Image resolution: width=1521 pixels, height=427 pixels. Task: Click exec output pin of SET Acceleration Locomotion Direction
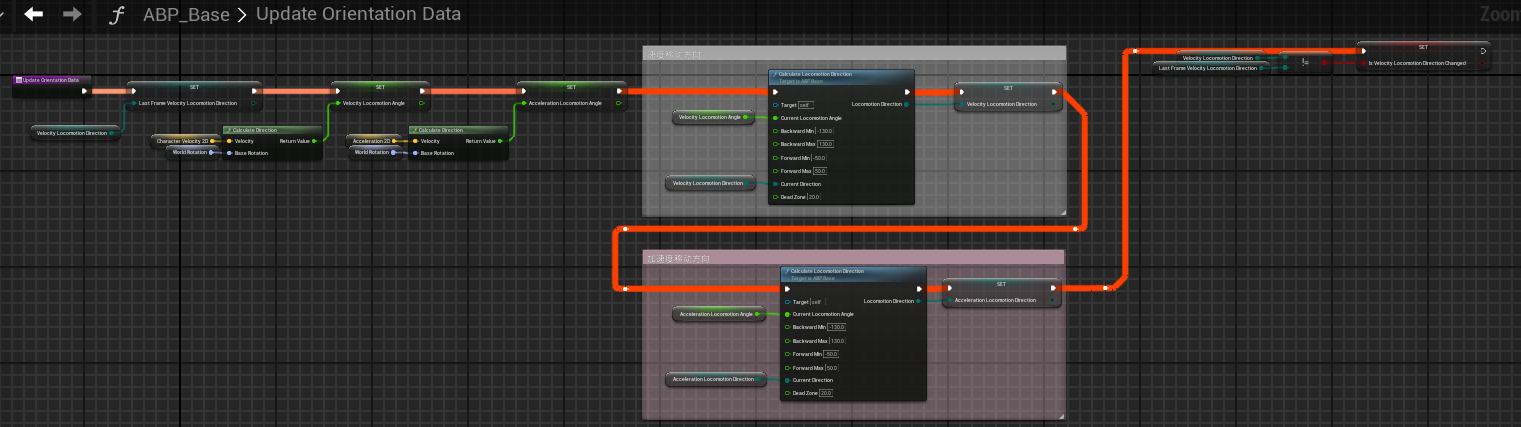click(1052, 289)
